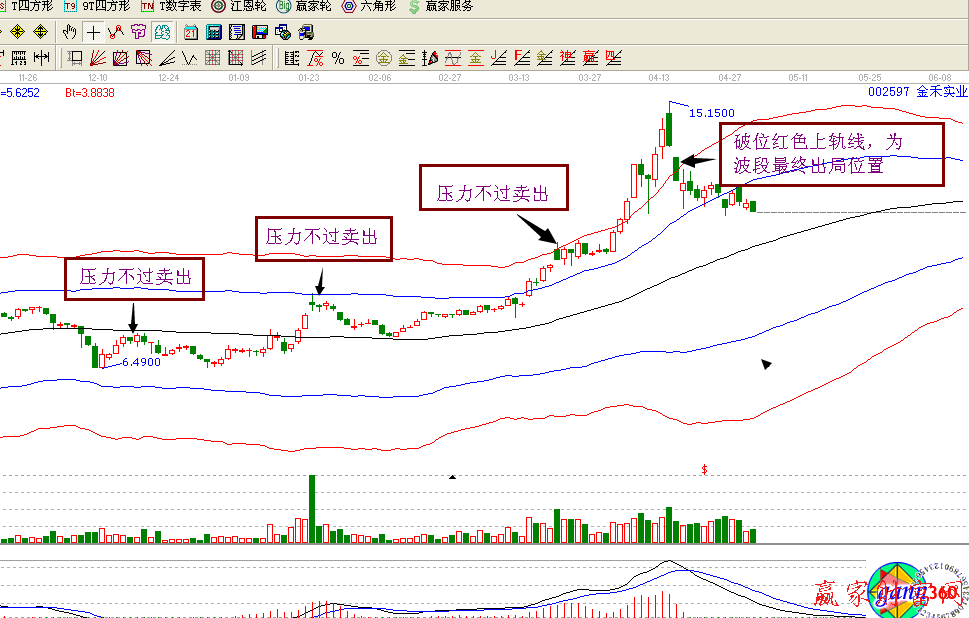Image resolution: width=969 pixels, height=618 pixels.
Task: Click the floppy disk save icon
Action: point(259,32)
